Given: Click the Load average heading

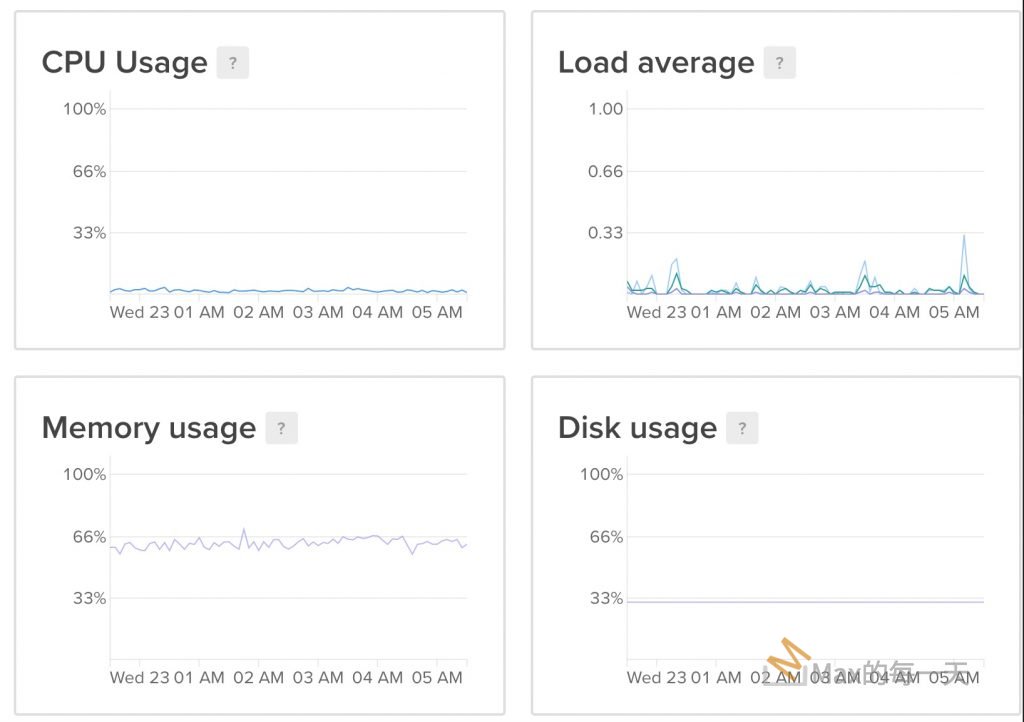Looking at the screenshot, I should click(x=656, y=63).
